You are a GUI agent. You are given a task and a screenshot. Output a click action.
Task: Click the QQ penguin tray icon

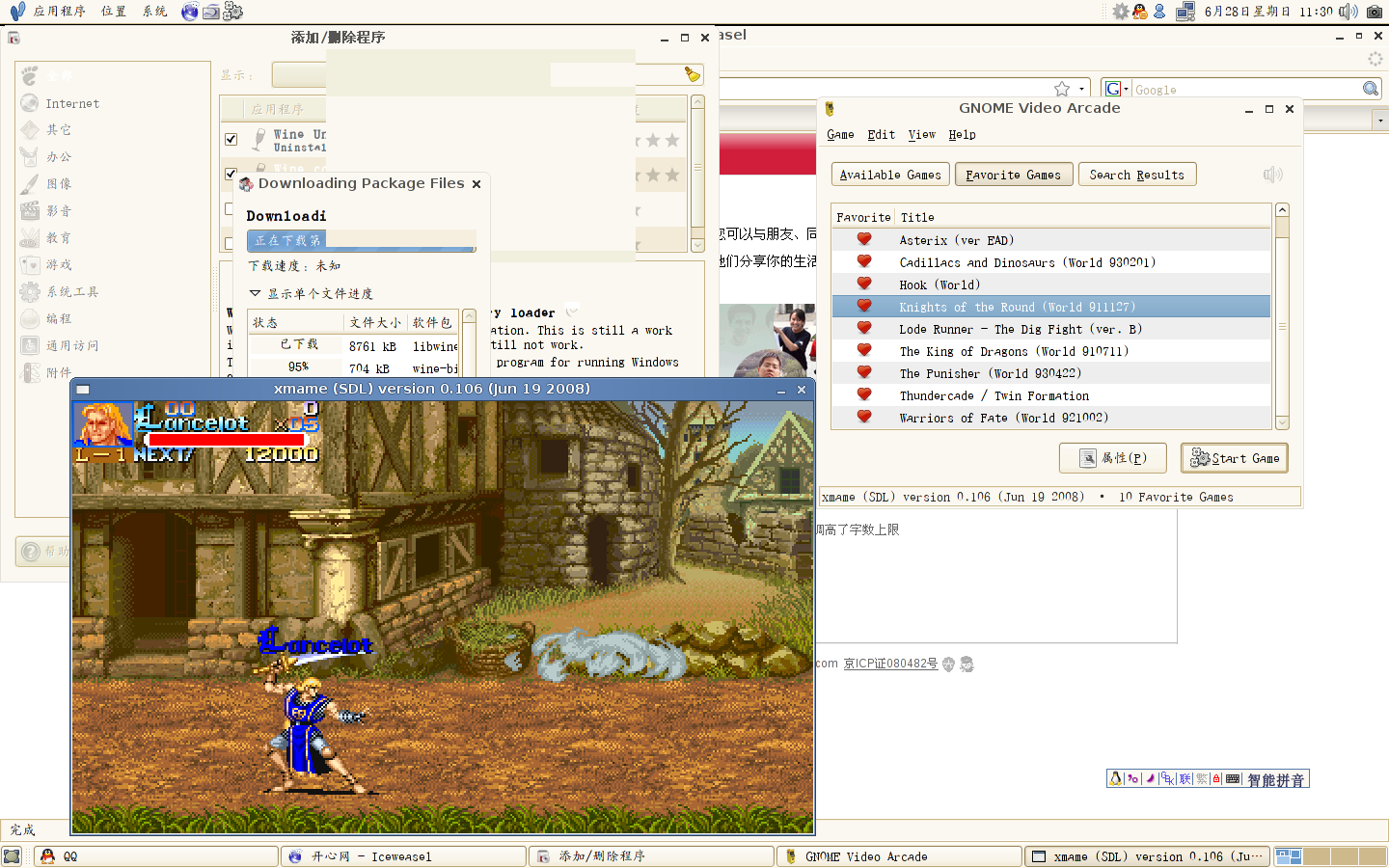[x=1140, y=12]
